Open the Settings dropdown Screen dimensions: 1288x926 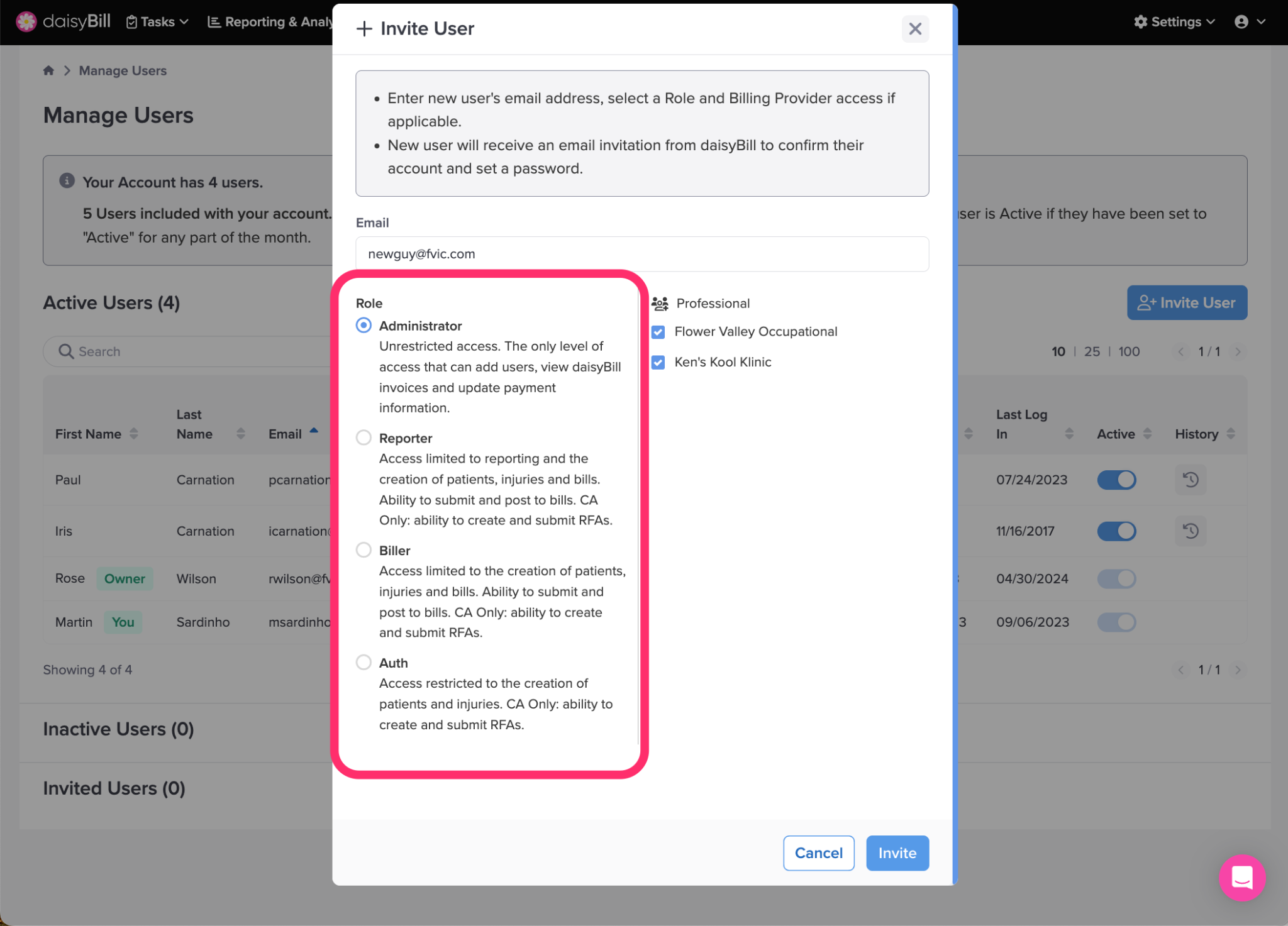point(1174,22)
